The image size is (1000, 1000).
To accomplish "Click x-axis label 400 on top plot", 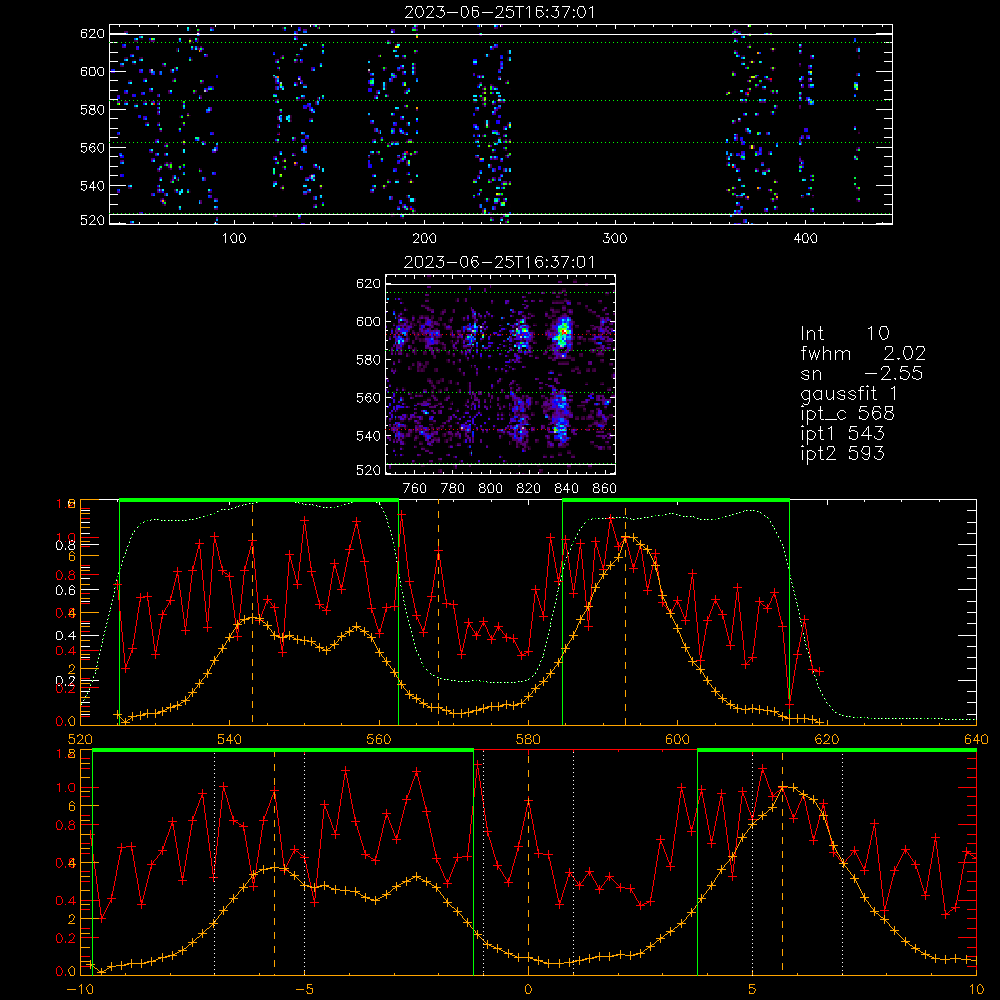I will (x=805, y=239).
